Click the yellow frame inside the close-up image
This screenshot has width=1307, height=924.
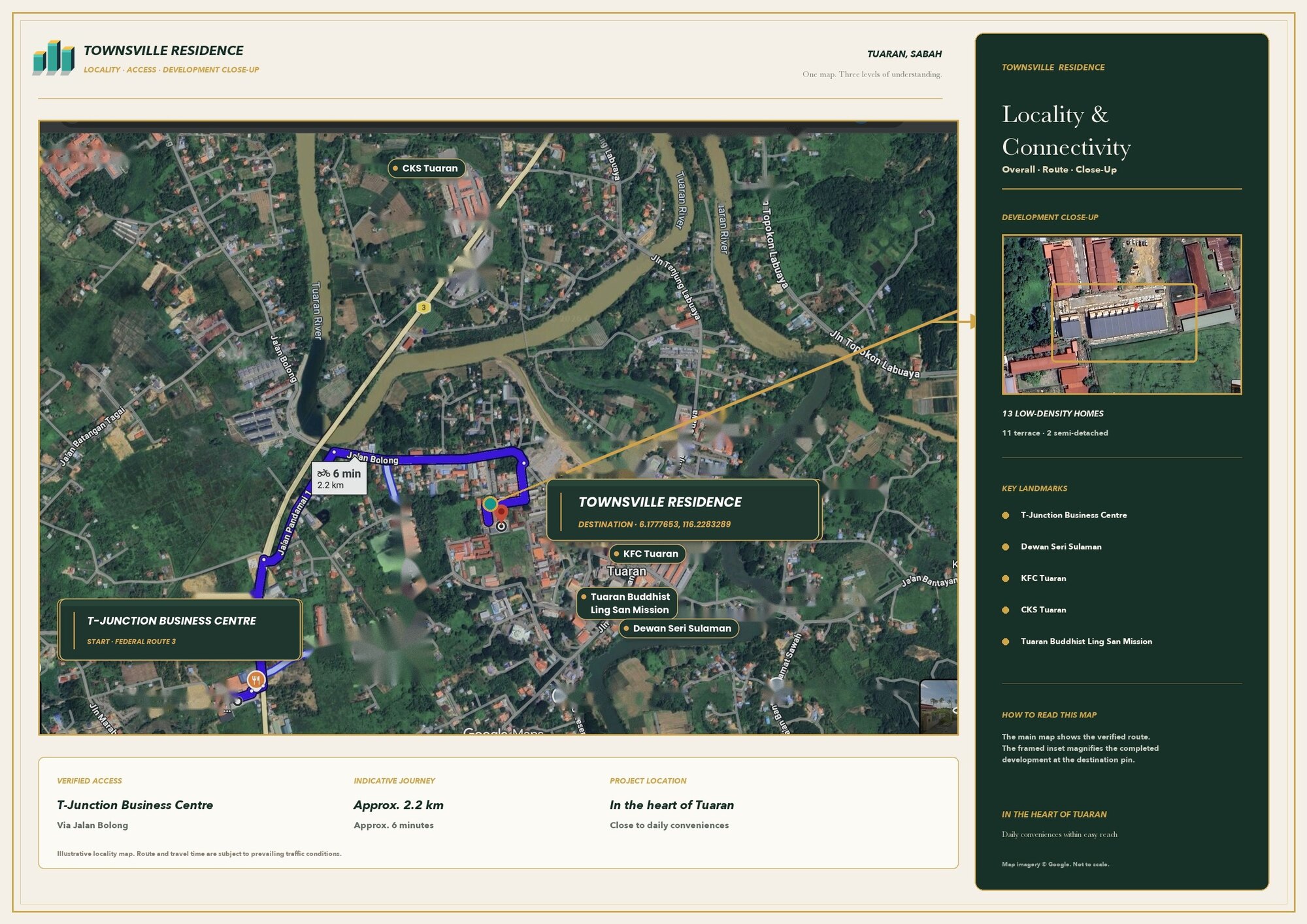[1123, 323]
